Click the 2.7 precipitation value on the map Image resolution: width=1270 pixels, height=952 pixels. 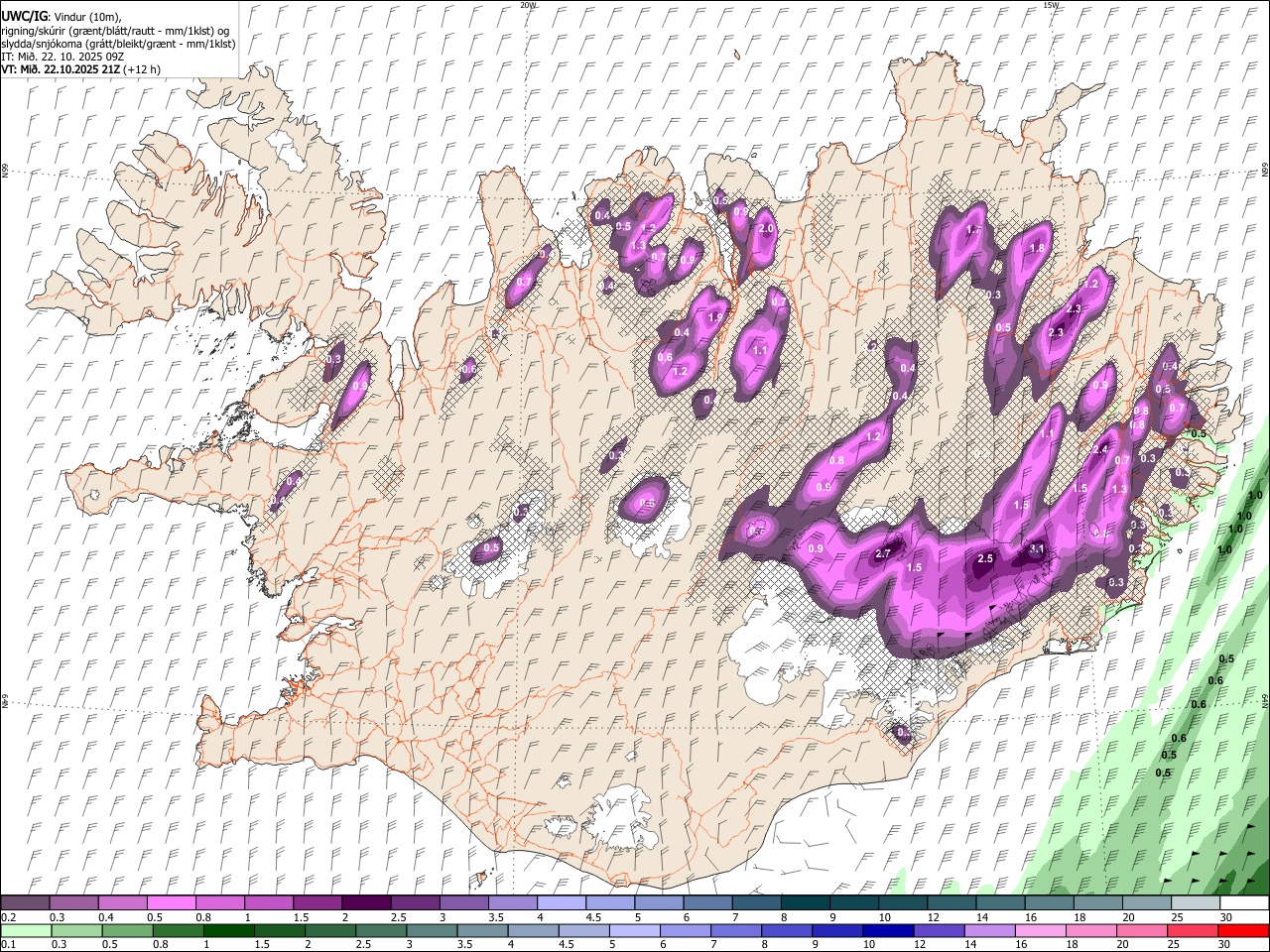(883, 554)
